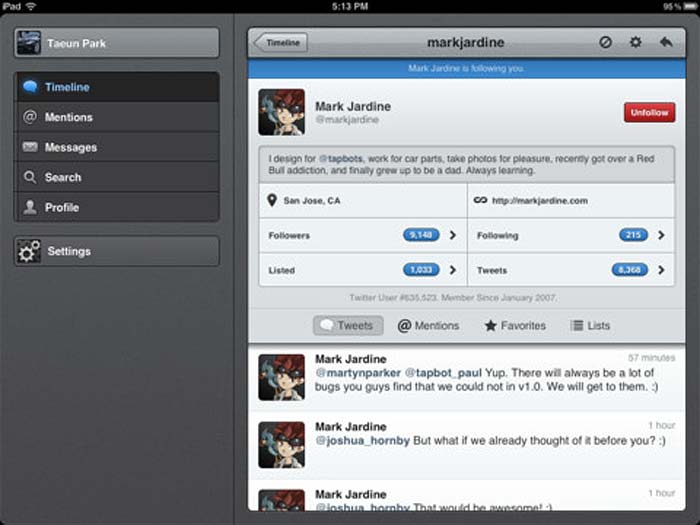Click the magnifier icon beside Search
This screenshot has height=525, width=700.
tap(30, 177)
